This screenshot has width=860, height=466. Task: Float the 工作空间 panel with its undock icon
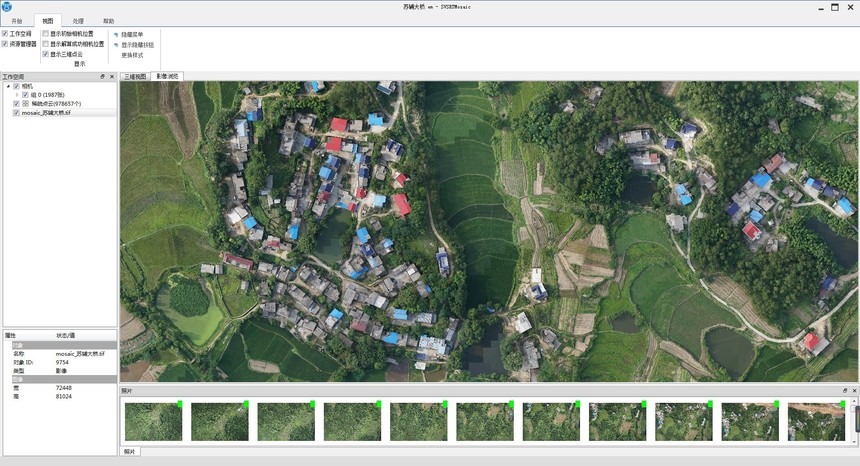pyautogui.click(x=103, y=77)
